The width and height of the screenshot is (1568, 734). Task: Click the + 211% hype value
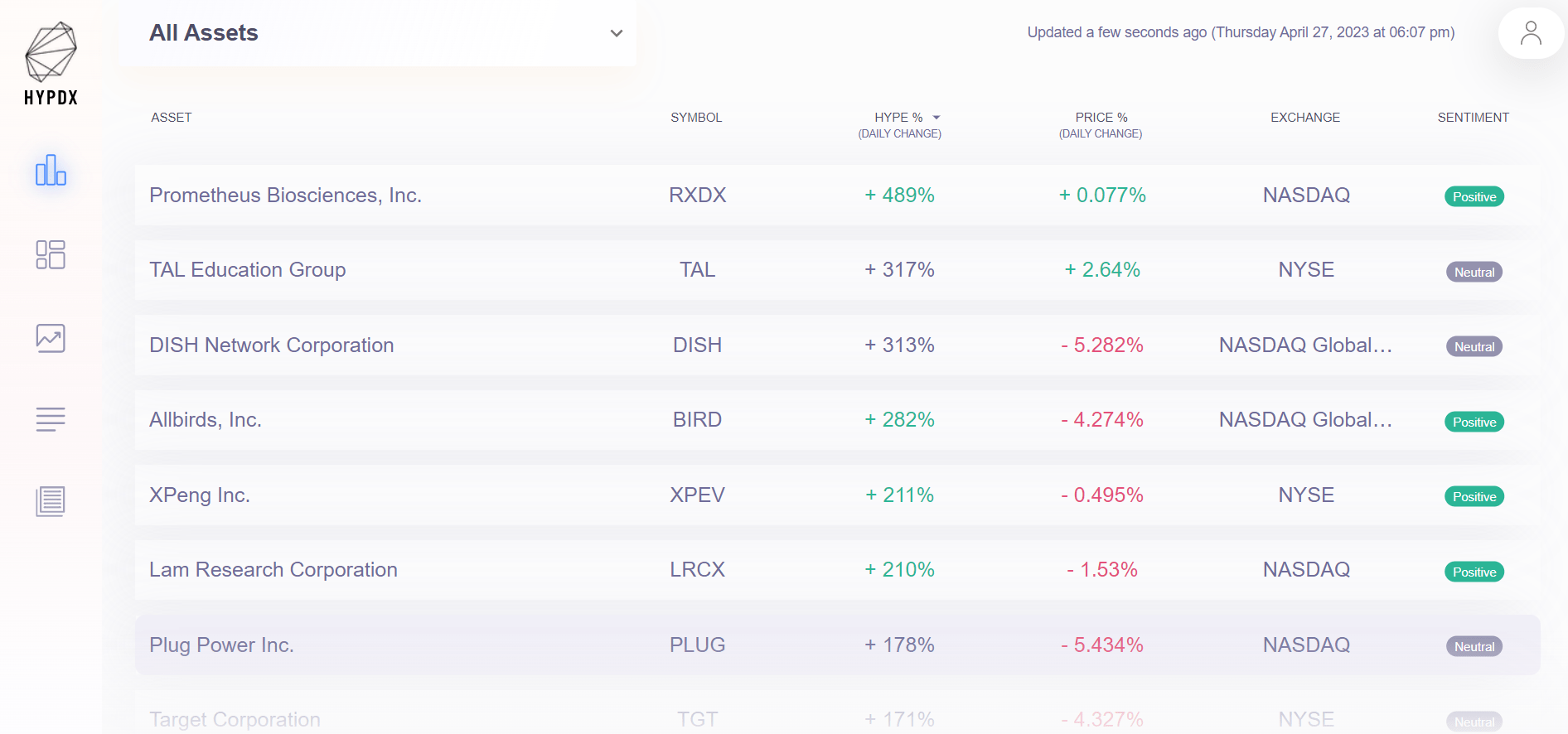click(899, 495)
